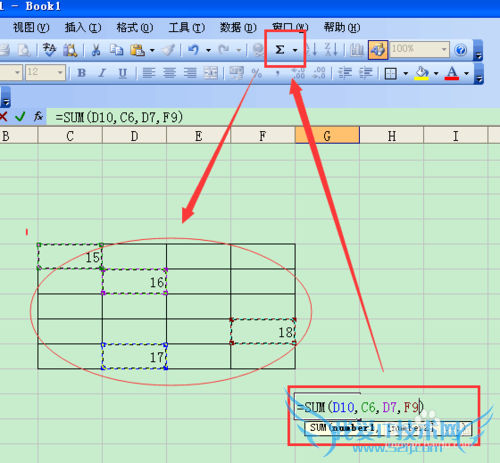The image size is (500, 463).
Task: Toggle Italic formatting
Action: tap(102, 73)
